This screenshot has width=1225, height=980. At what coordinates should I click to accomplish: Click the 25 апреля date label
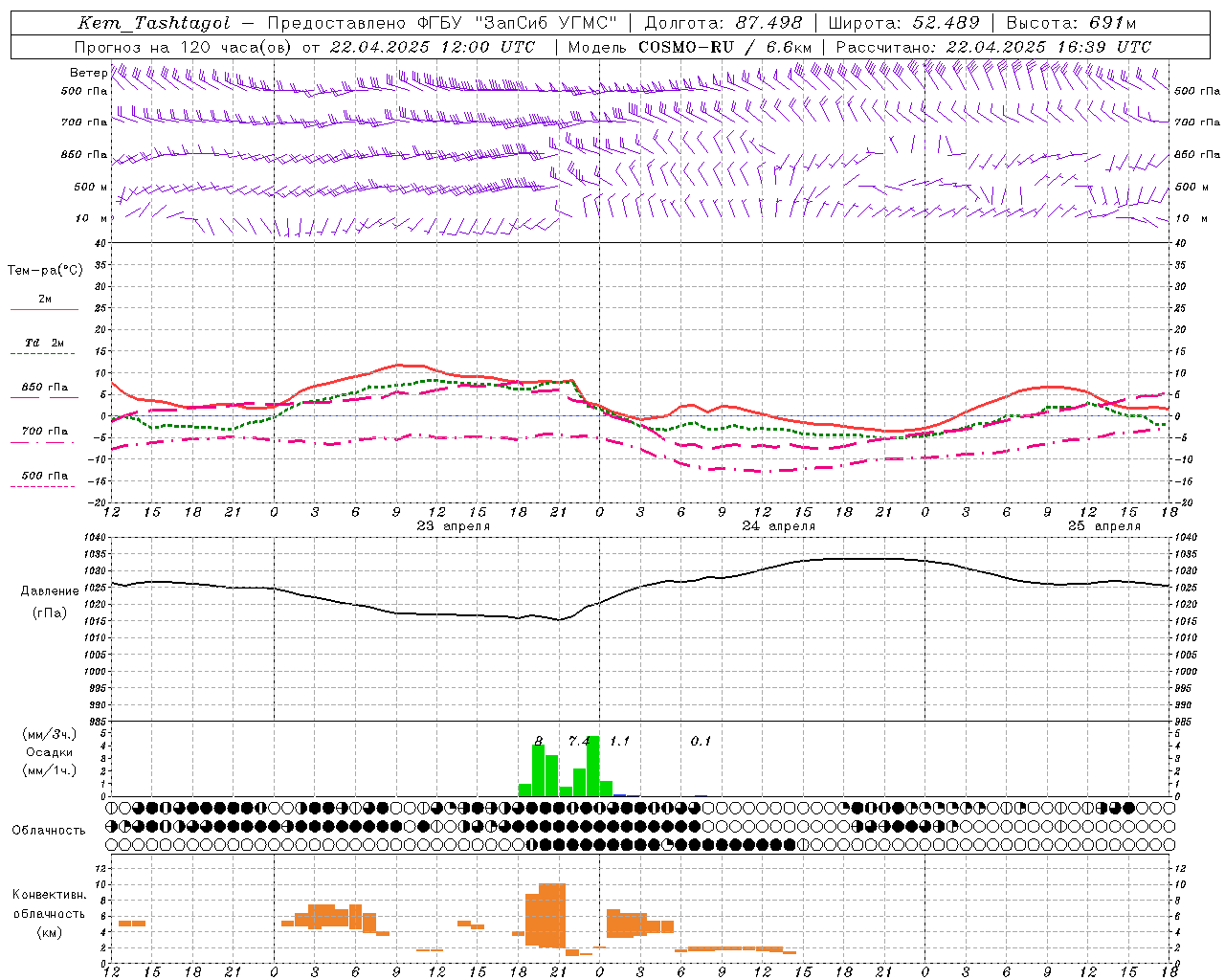pos(1104,525)
